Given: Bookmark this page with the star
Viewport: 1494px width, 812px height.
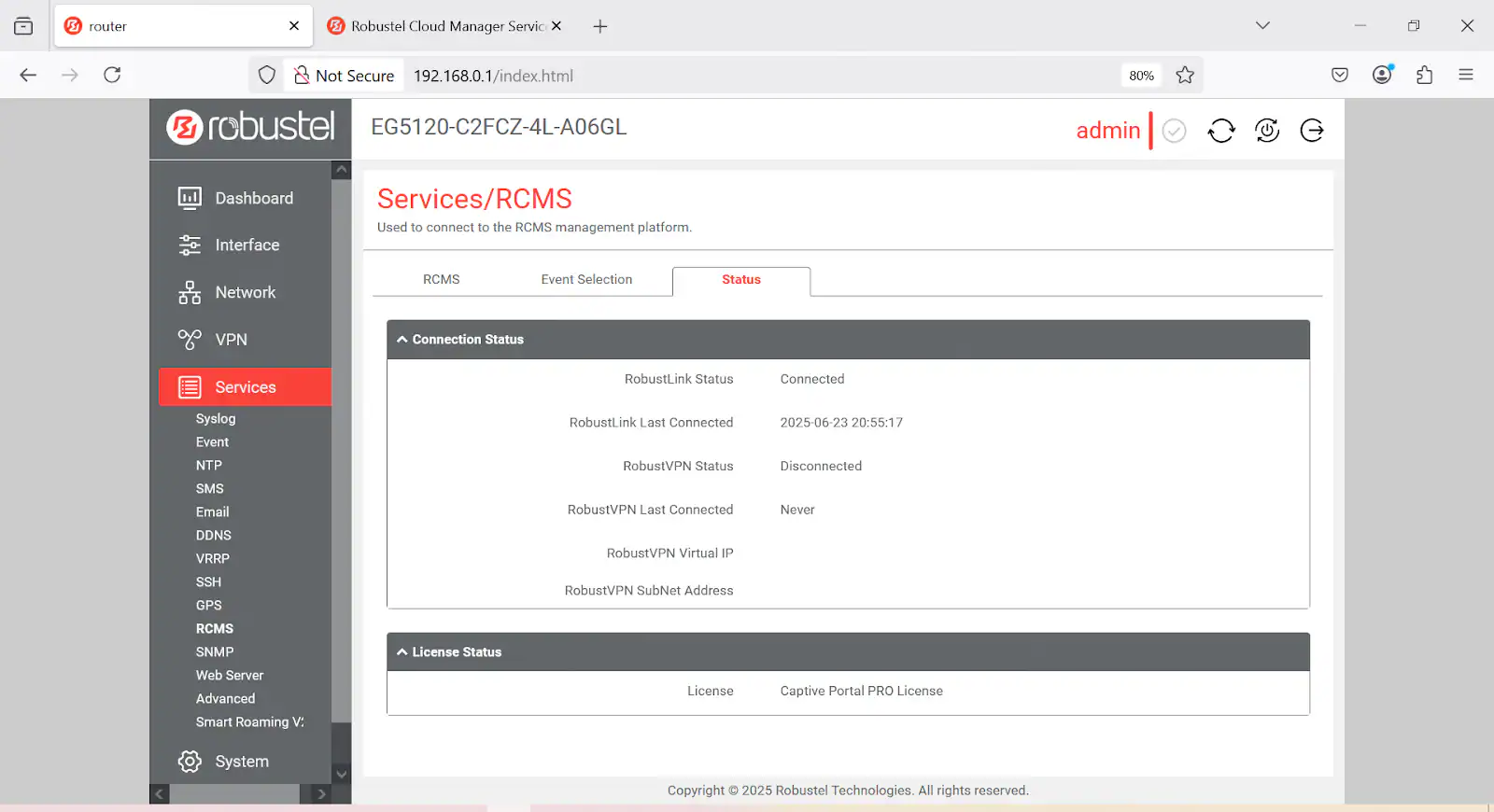Looking at the screenshot, I should [1185, 76].
